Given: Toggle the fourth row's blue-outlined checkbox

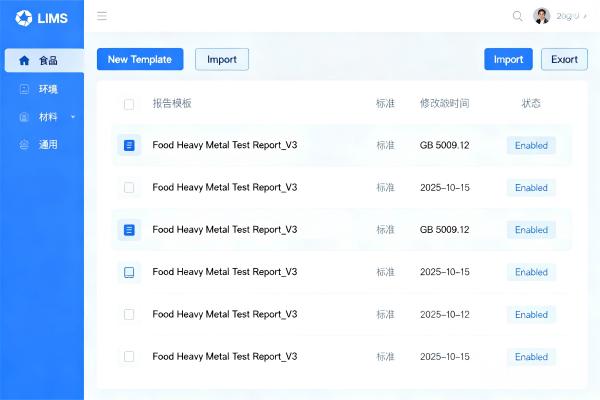Looking at the screenshot, I should tap(129, 272).
